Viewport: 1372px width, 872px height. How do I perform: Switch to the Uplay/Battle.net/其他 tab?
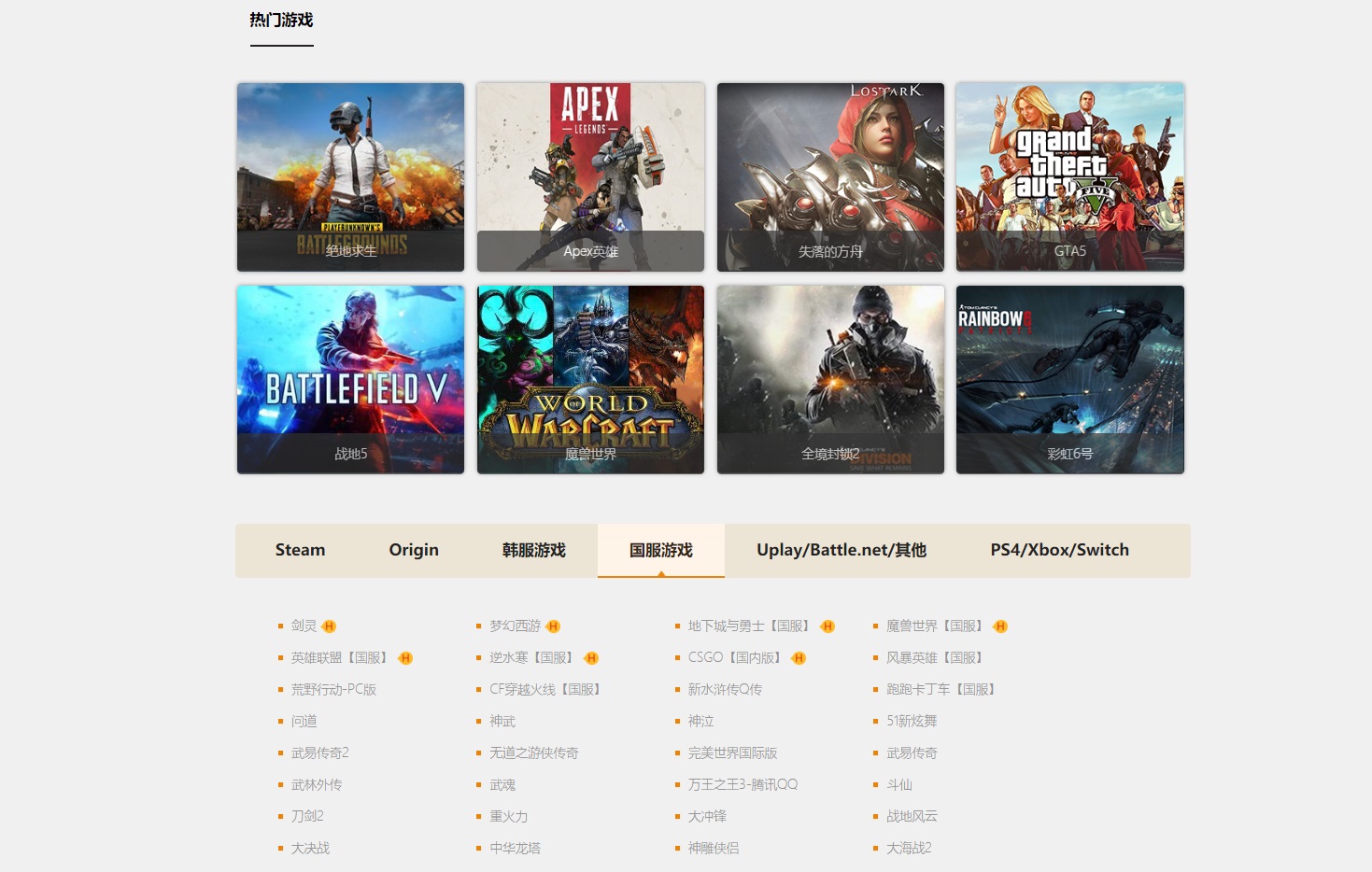[842, 550]
